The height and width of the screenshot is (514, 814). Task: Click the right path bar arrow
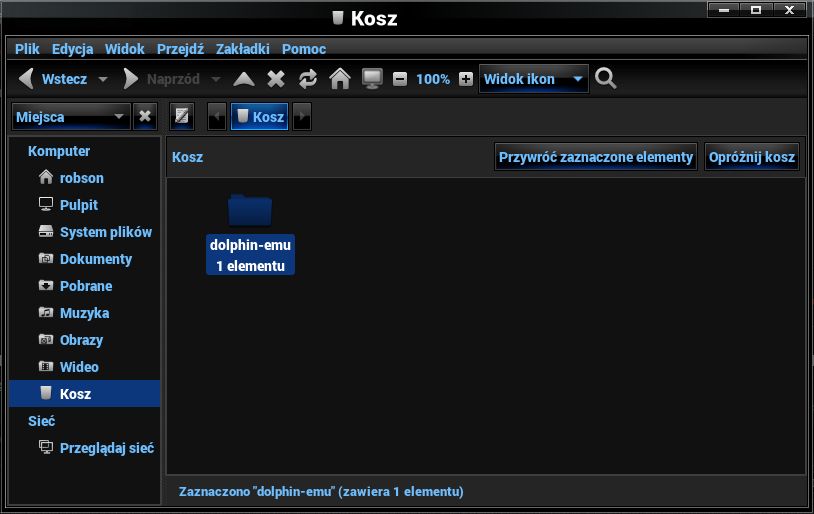pos(302,116)
